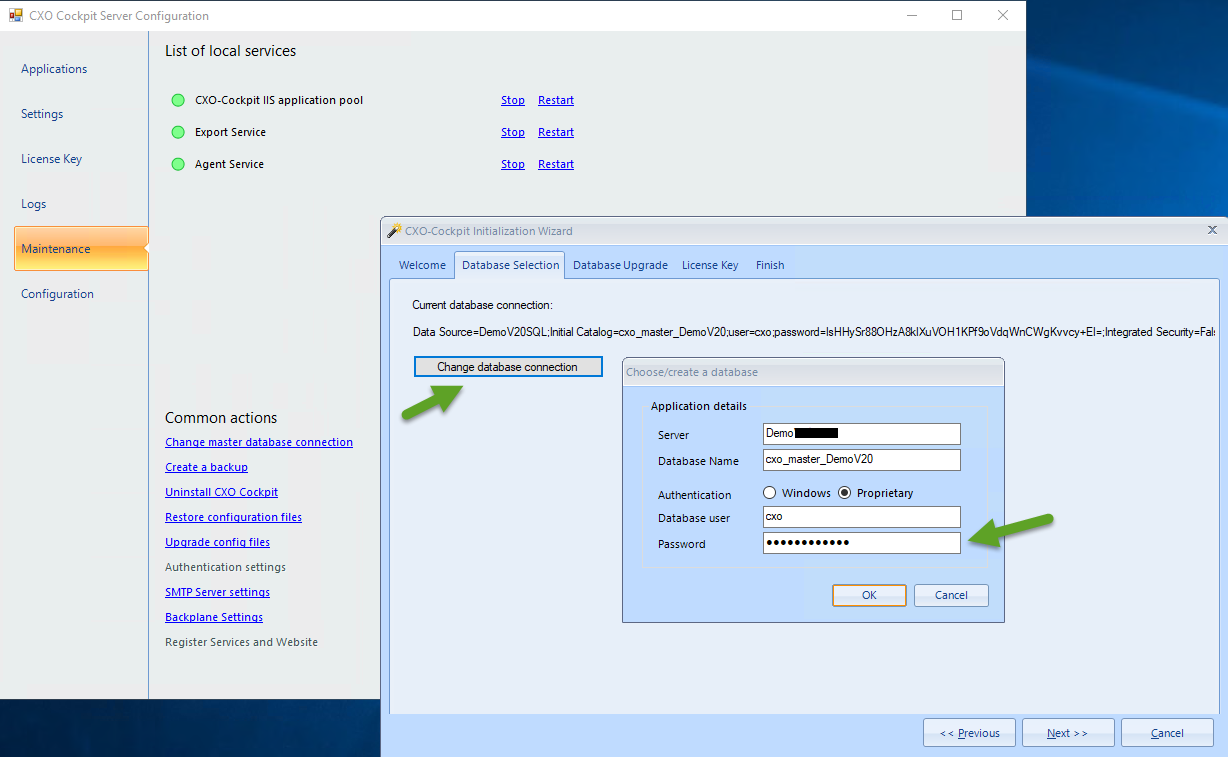Maximize the Server Configuration window
The image size is (1228, 757).
point(957,15)
